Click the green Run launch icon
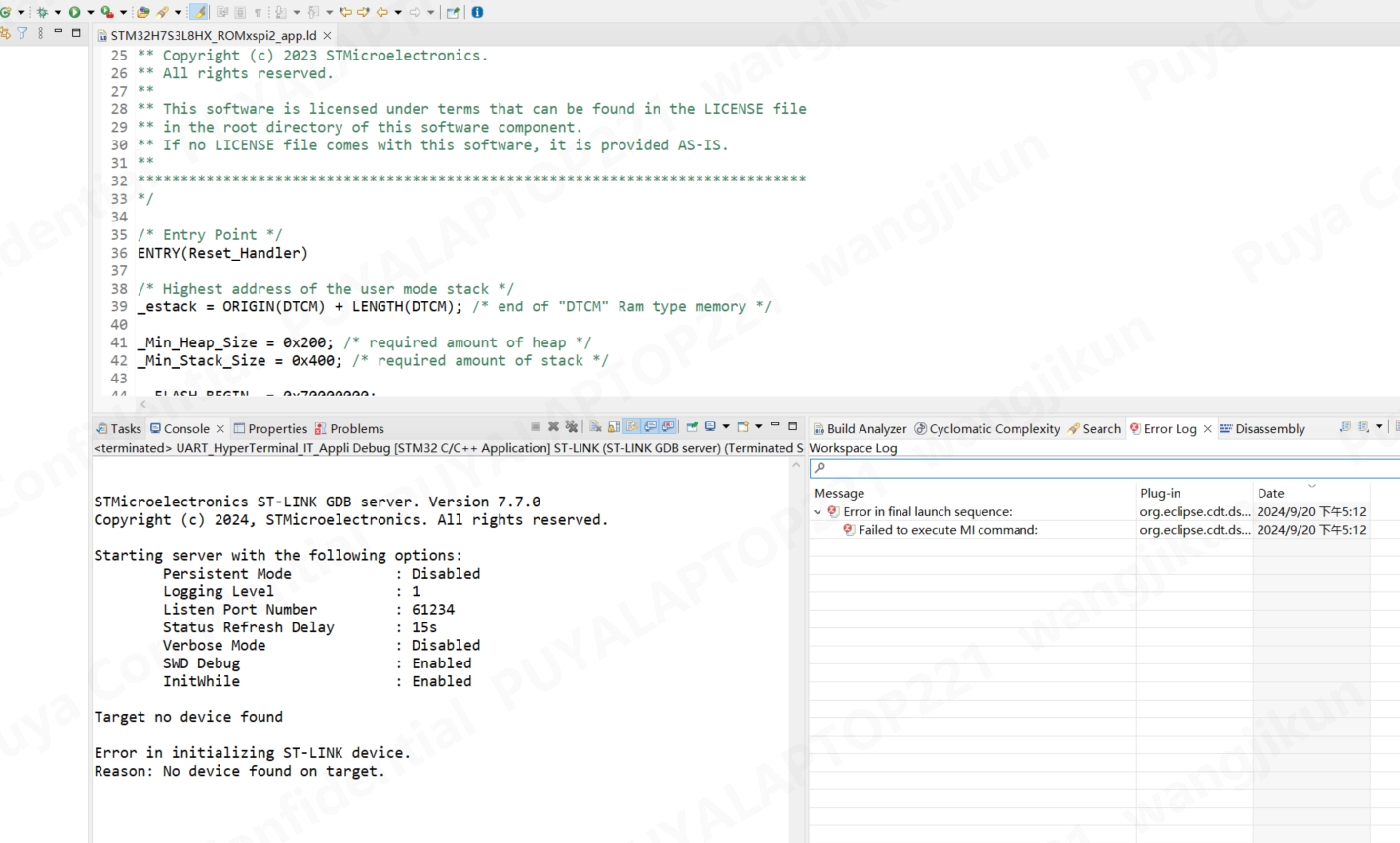This screenshot has width=1400, height=843. point(74,12)
